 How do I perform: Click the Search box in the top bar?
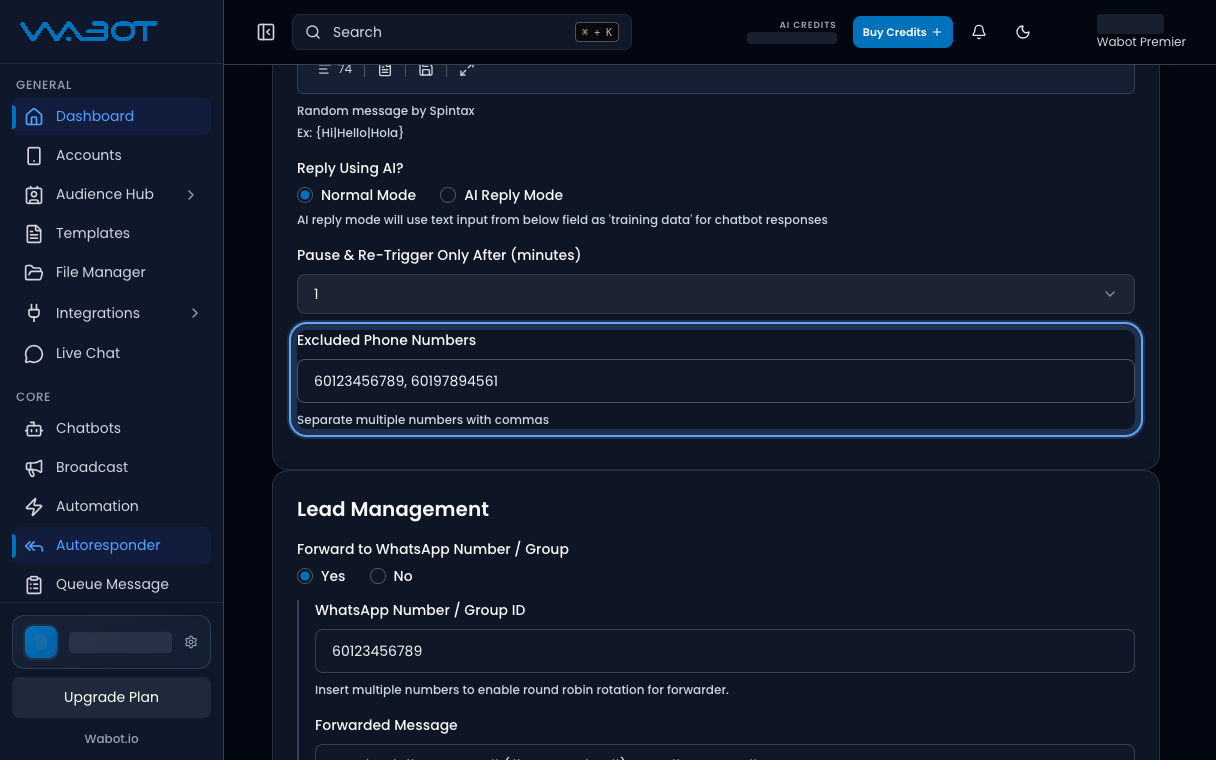point(462,32)
